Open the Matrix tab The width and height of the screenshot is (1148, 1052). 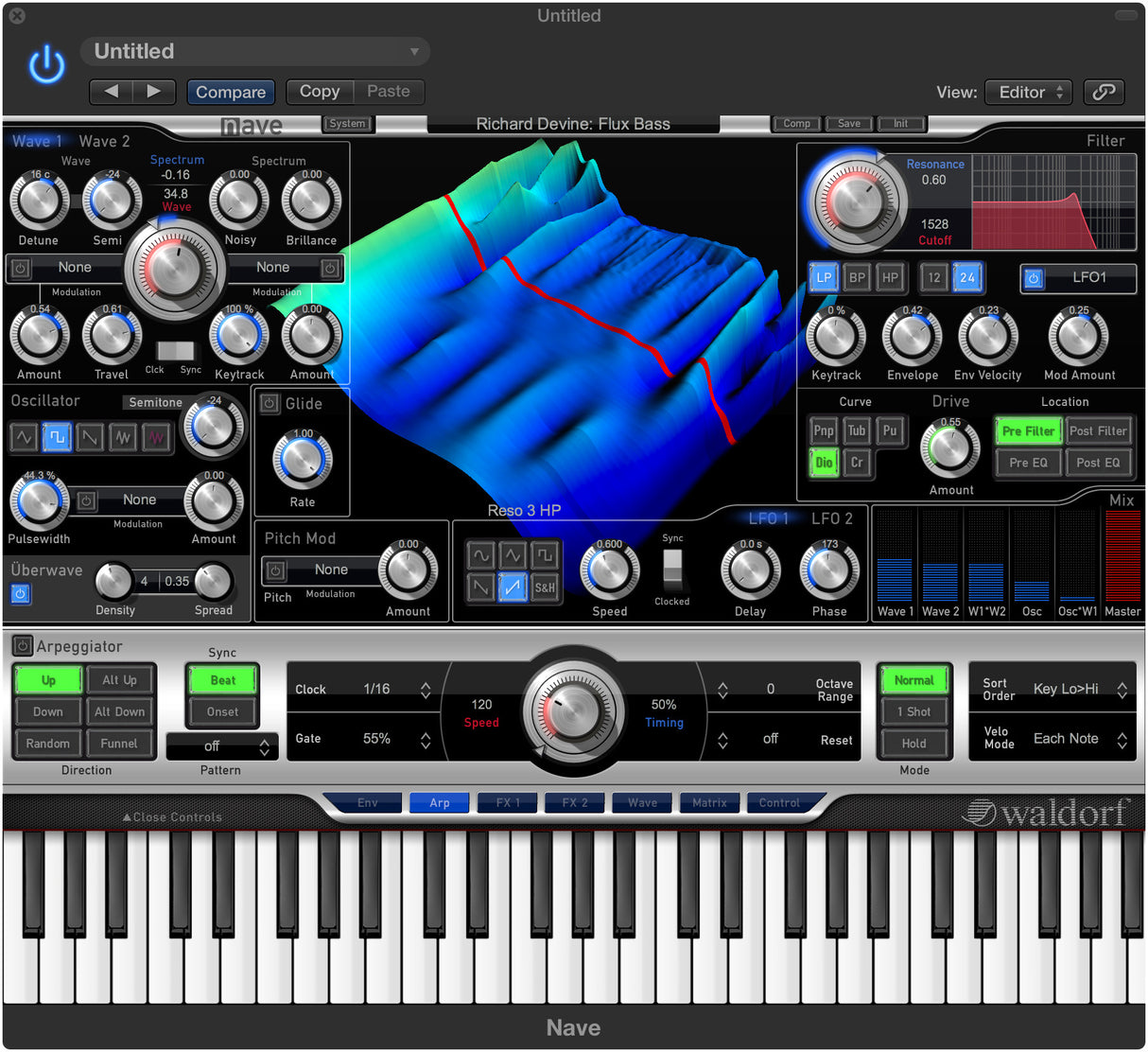coord(709,802)
